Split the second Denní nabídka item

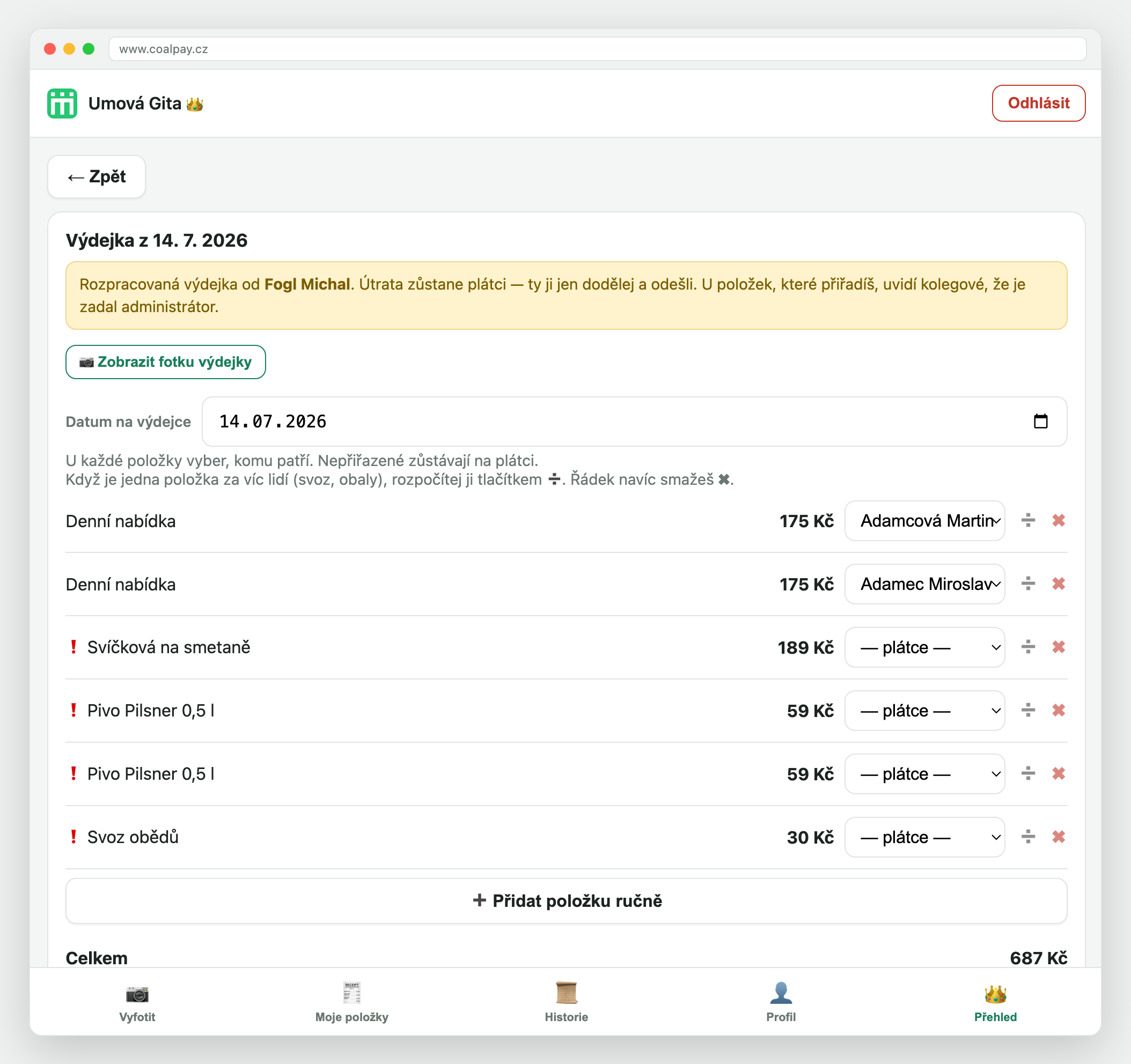[1028, 584]
